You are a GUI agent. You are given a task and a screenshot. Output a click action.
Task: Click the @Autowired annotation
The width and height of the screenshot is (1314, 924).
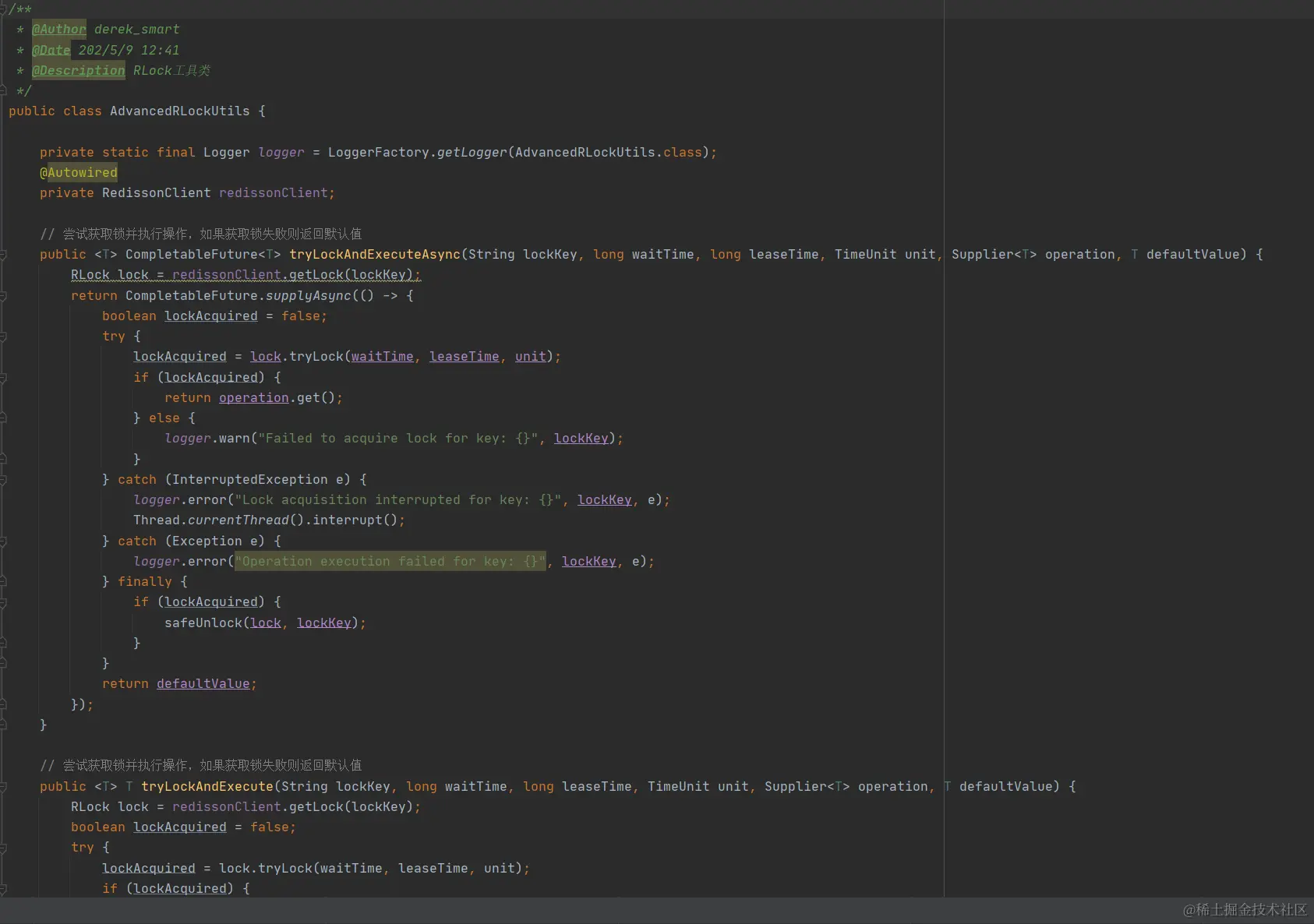click(79, 173)
